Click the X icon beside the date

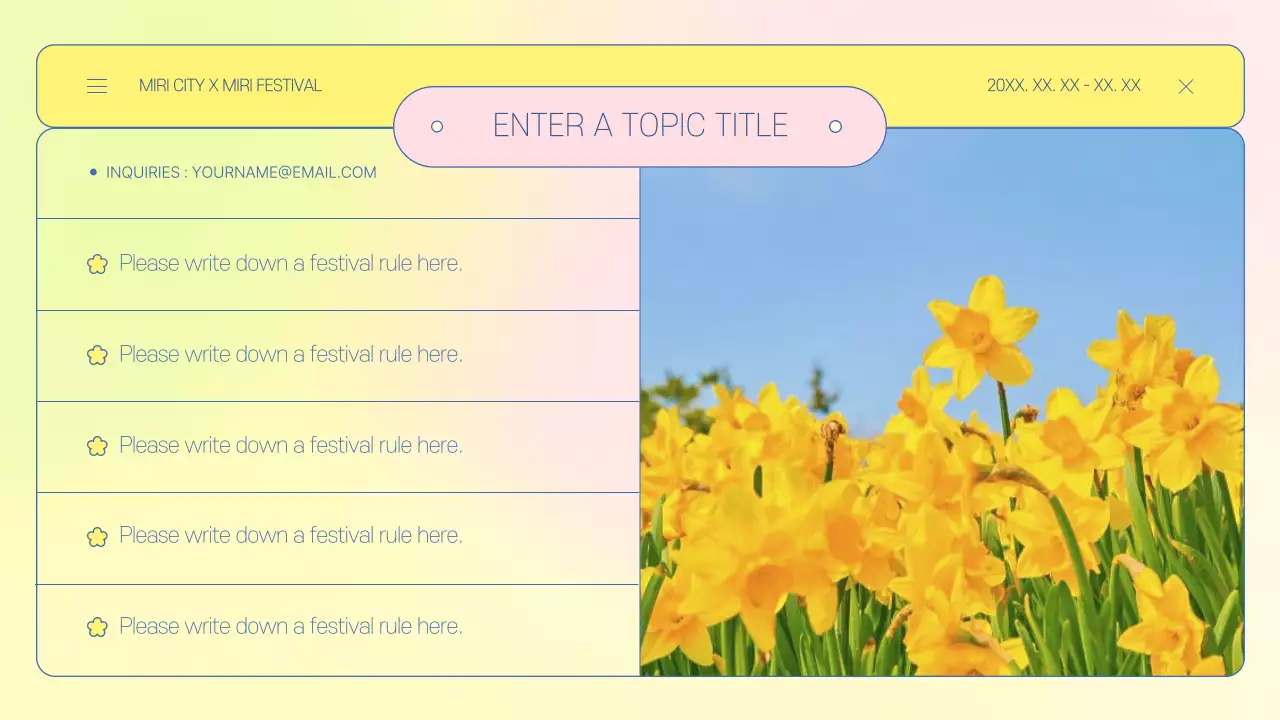click(1186, 87)
